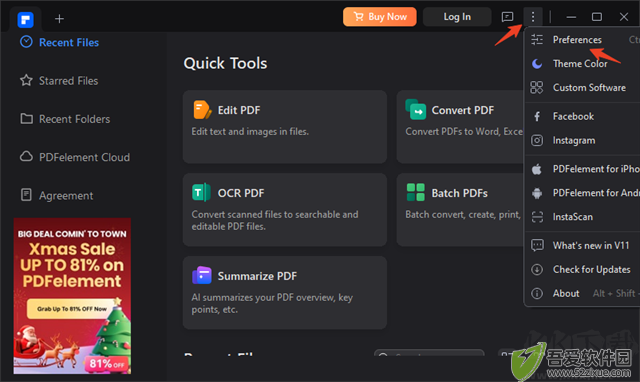640x382 pixels.
Task: Open the three-dot more menu
Action: click(533, 17)
